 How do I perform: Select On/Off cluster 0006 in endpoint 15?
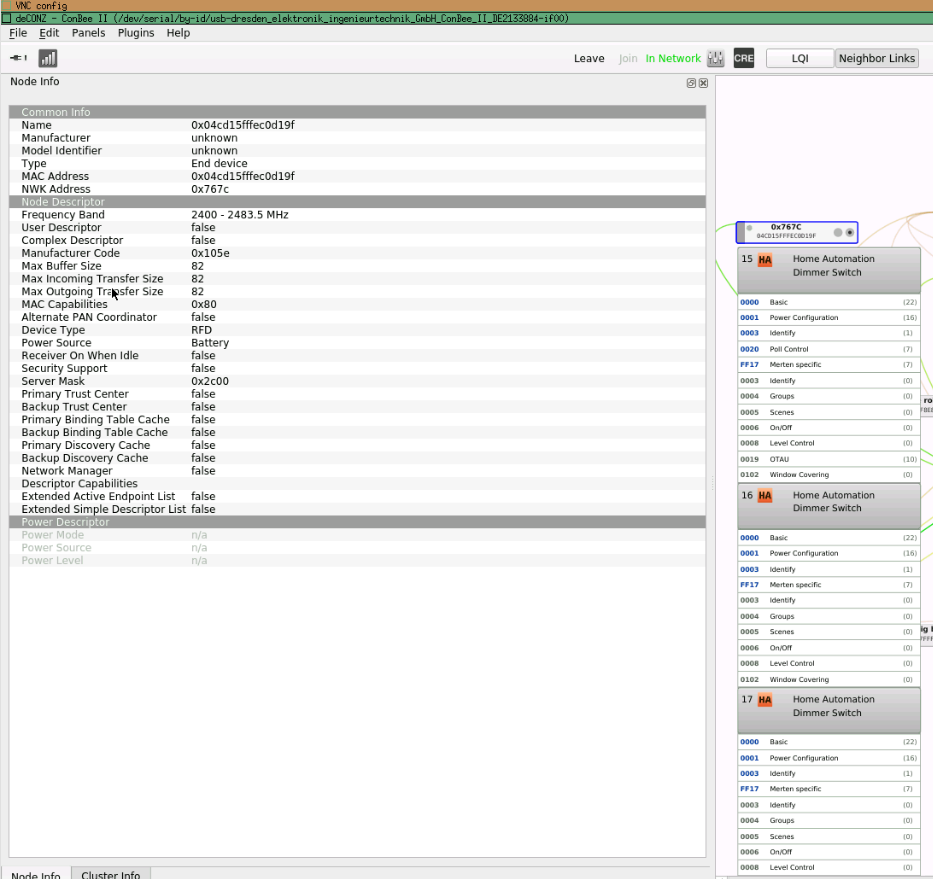[x=829, y=428]
